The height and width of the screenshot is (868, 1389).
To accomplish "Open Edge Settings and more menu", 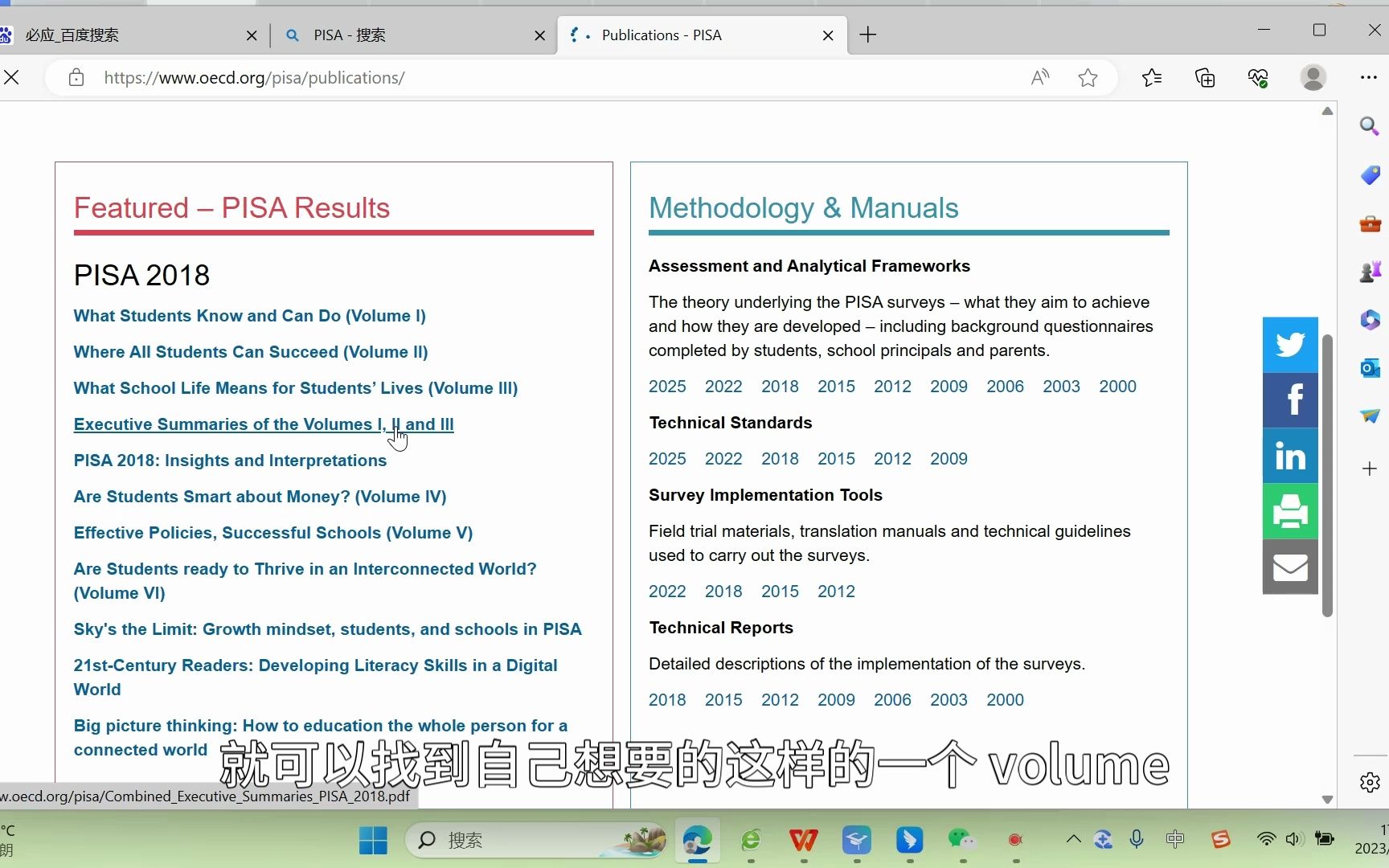I will coord(1369,77).
